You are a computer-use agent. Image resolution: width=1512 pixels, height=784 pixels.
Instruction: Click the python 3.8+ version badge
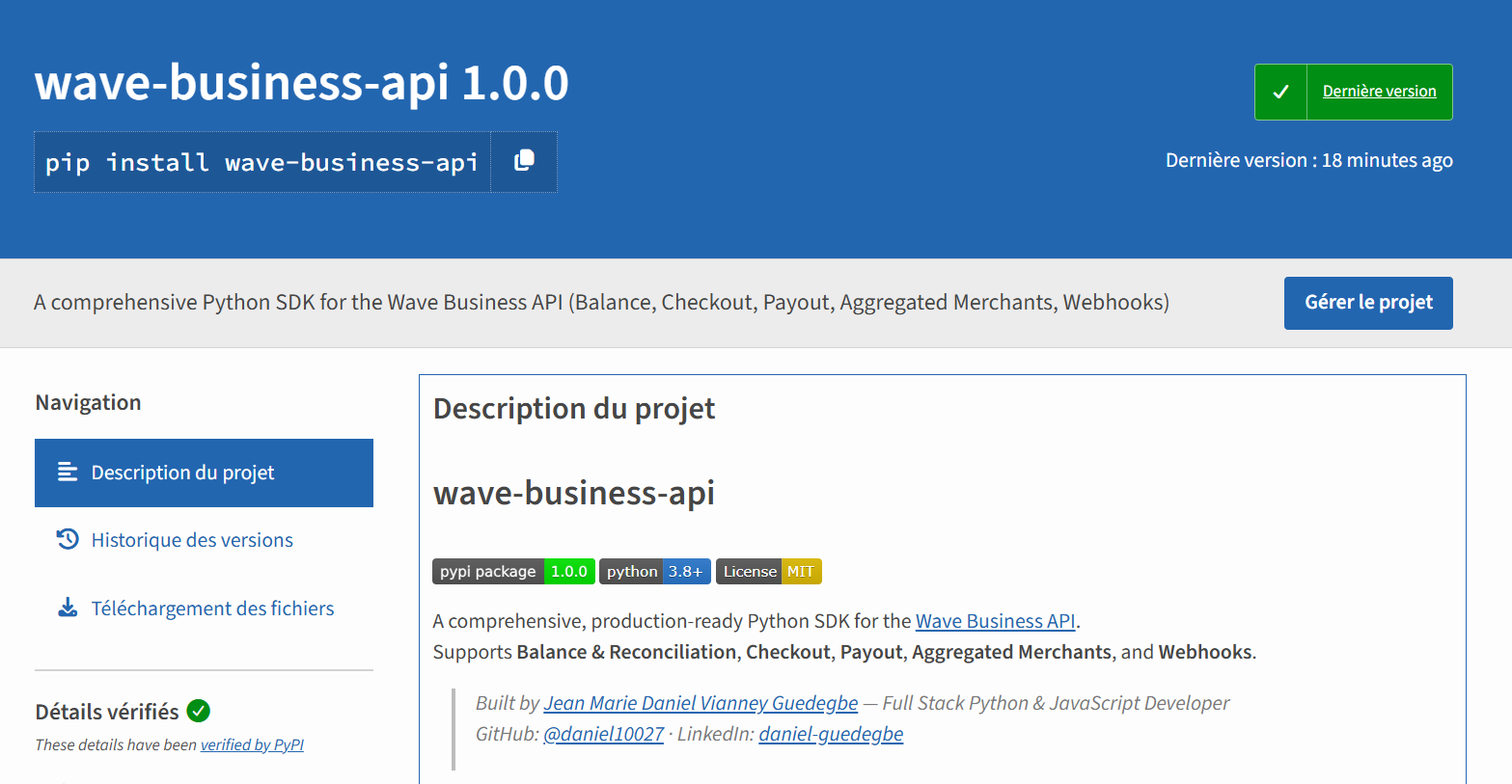[x=654, y=571]
